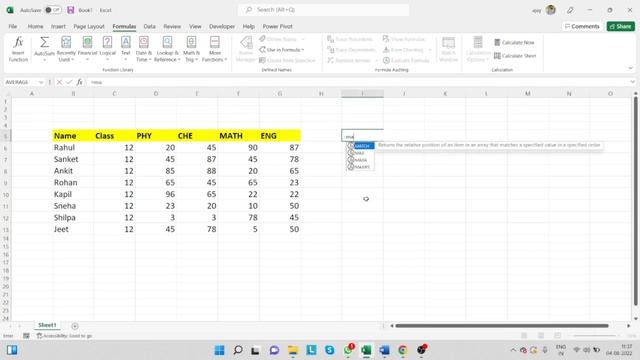640x360 pixels.
Task: Click Trace Precedents
Action: 350,39
